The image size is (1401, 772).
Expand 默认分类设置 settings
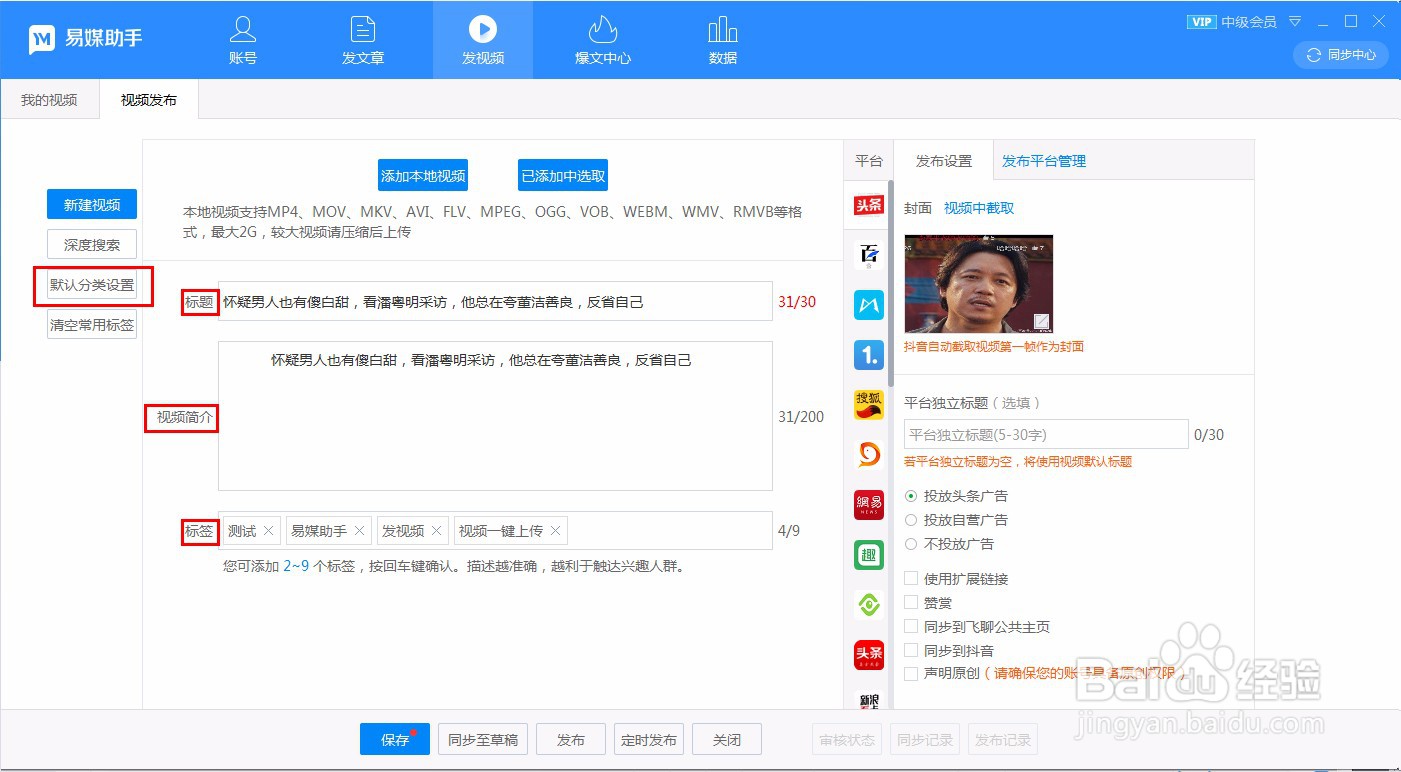coord(92,285)
